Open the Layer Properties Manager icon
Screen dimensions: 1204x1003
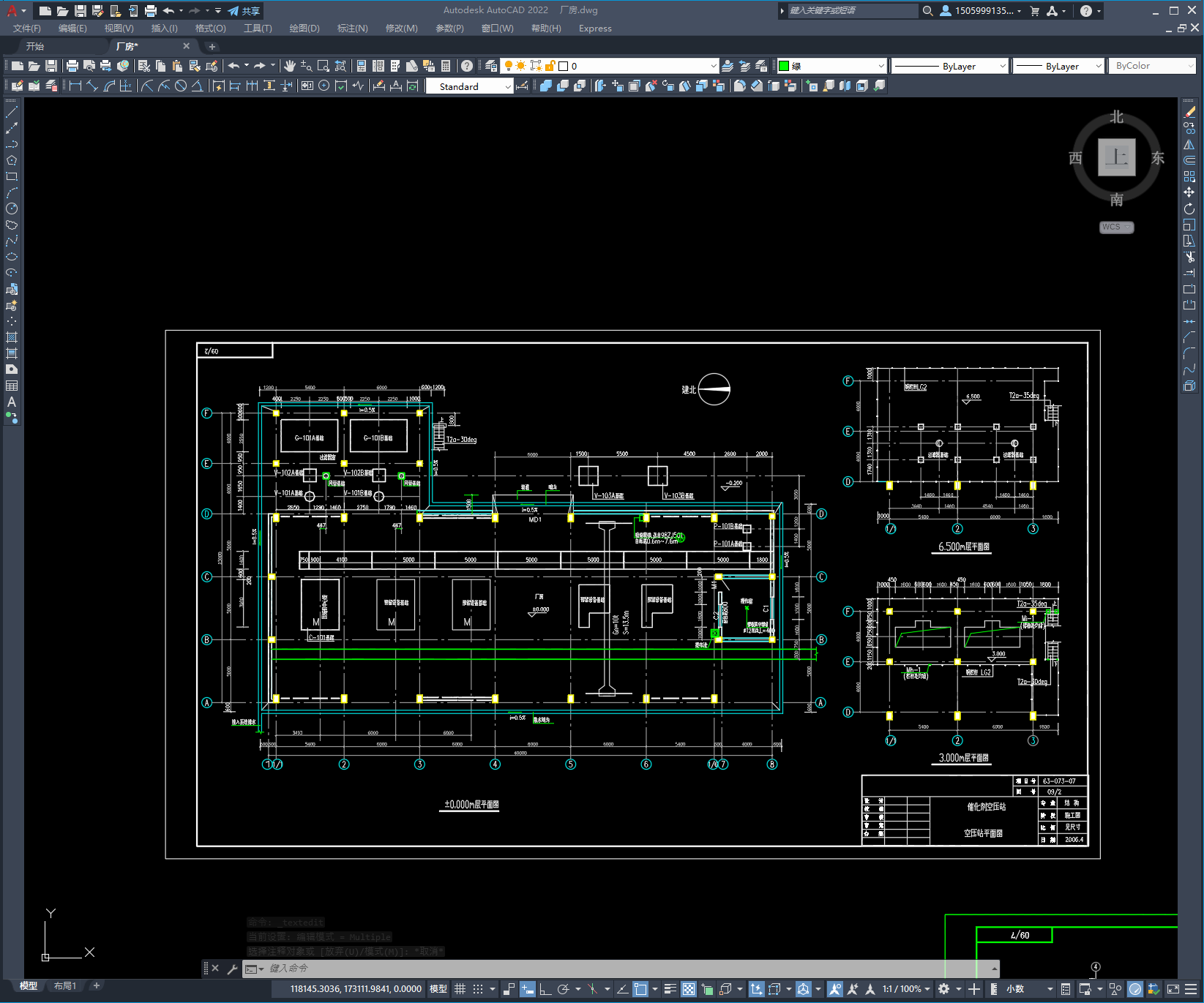[x=491, y=66]
